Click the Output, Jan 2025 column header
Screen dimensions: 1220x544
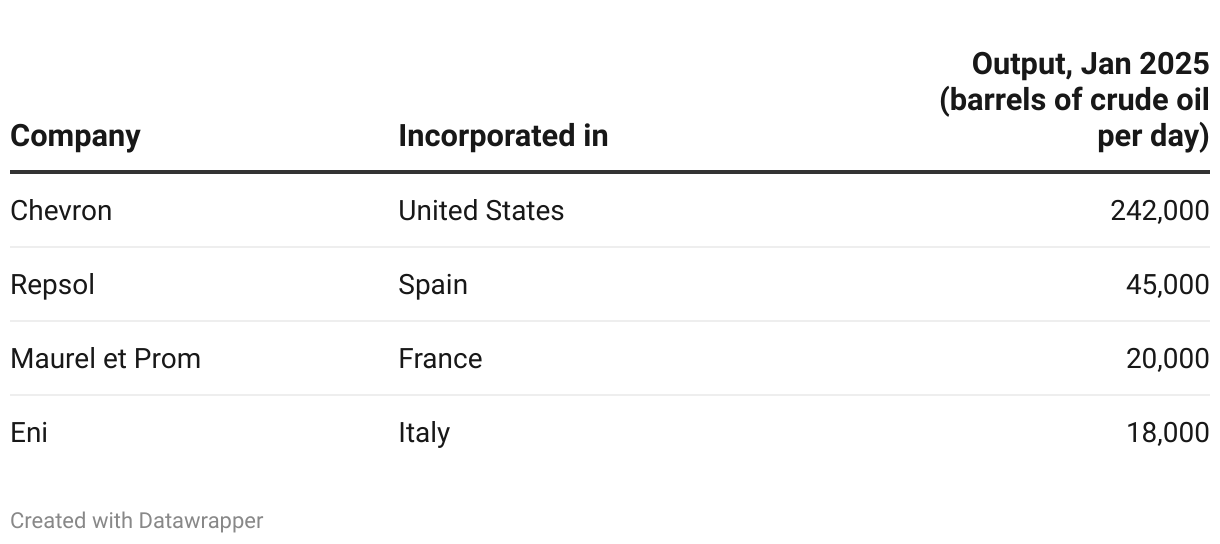[1090, 65]
